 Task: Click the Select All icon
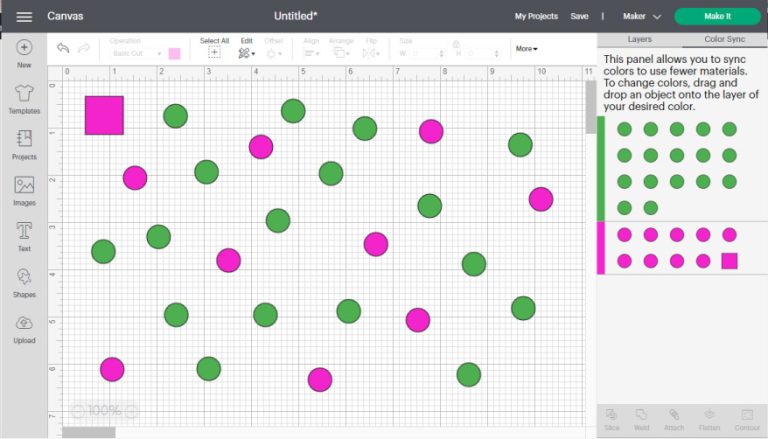[x=214, y=53]
